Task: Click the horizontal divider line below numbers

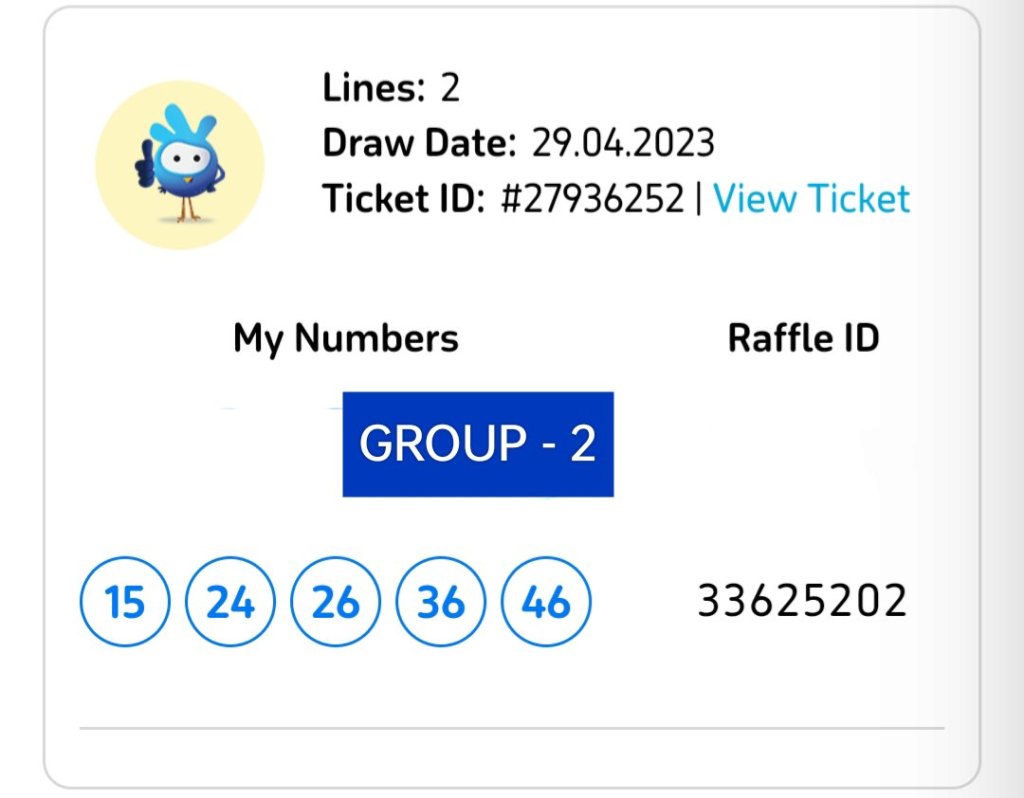Action: tap(511, 729)
